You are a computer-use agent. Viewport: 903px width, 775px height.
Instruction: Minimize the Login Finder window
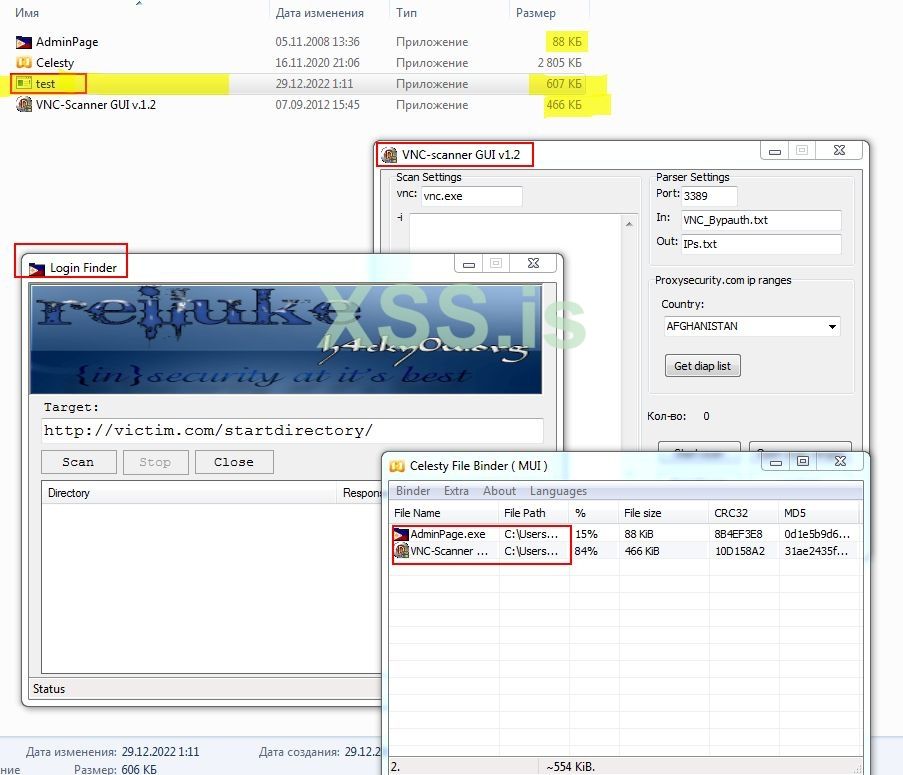(469, 264)
